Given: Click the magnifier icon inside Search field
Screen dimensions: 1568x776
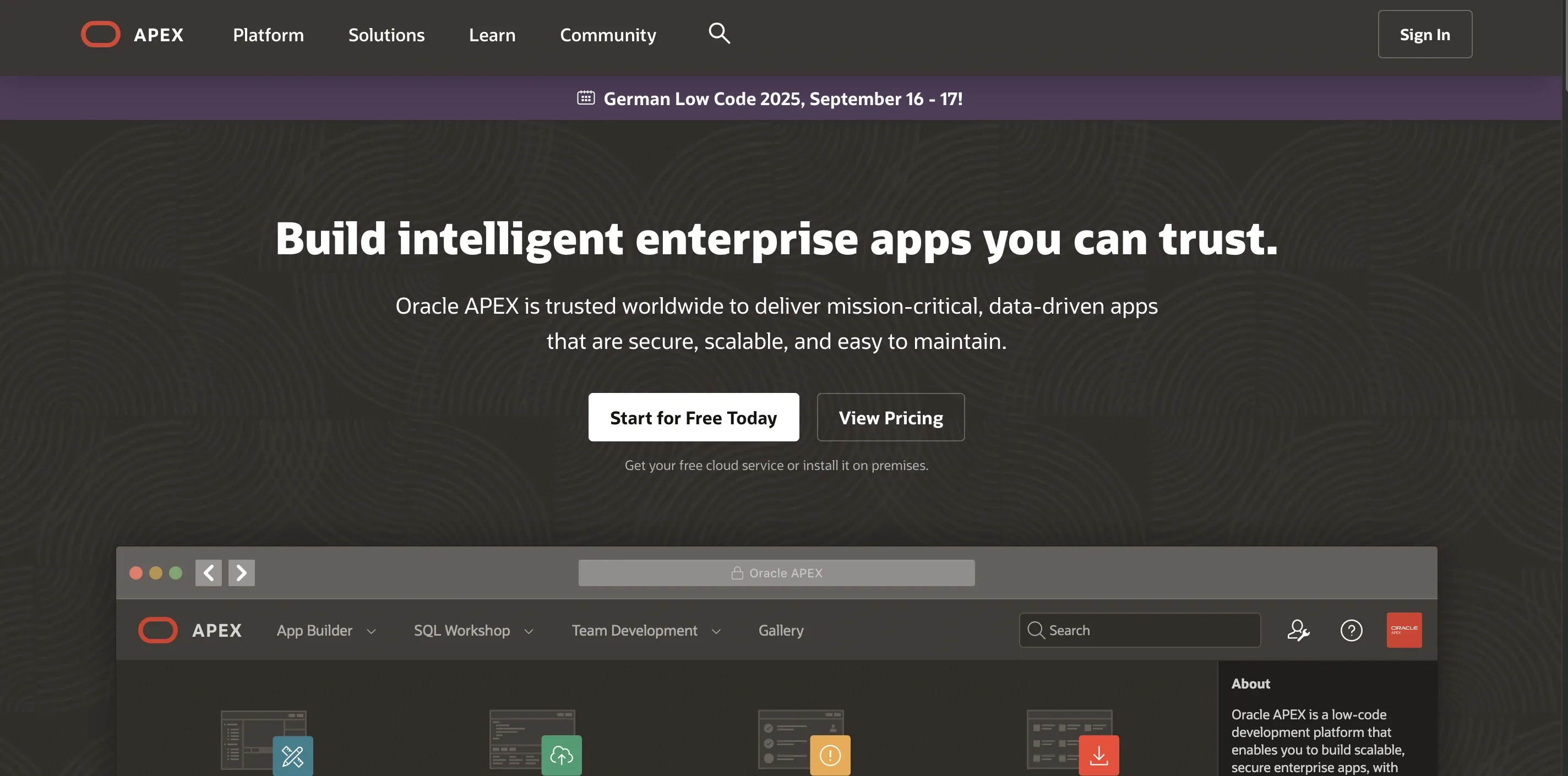Looking at the screenshot, I should pyautogui.click(x=1036, y=630).
